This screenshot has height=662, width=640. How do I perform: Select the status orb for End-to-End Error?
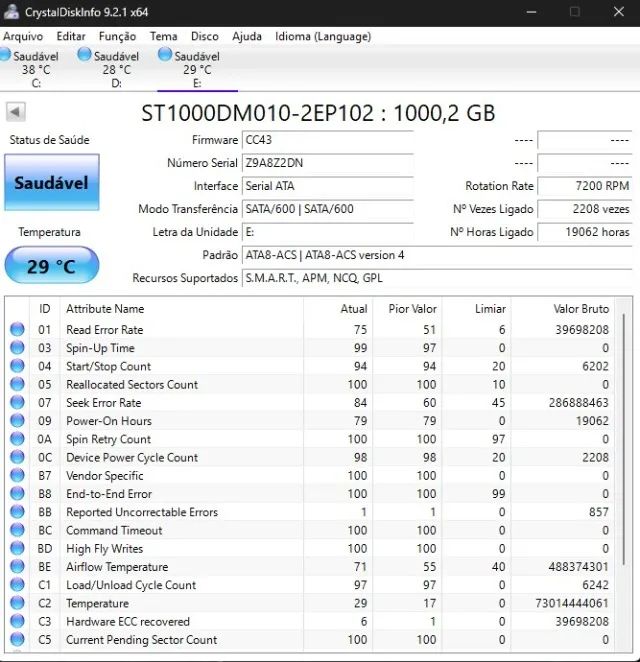coord(17,493)
